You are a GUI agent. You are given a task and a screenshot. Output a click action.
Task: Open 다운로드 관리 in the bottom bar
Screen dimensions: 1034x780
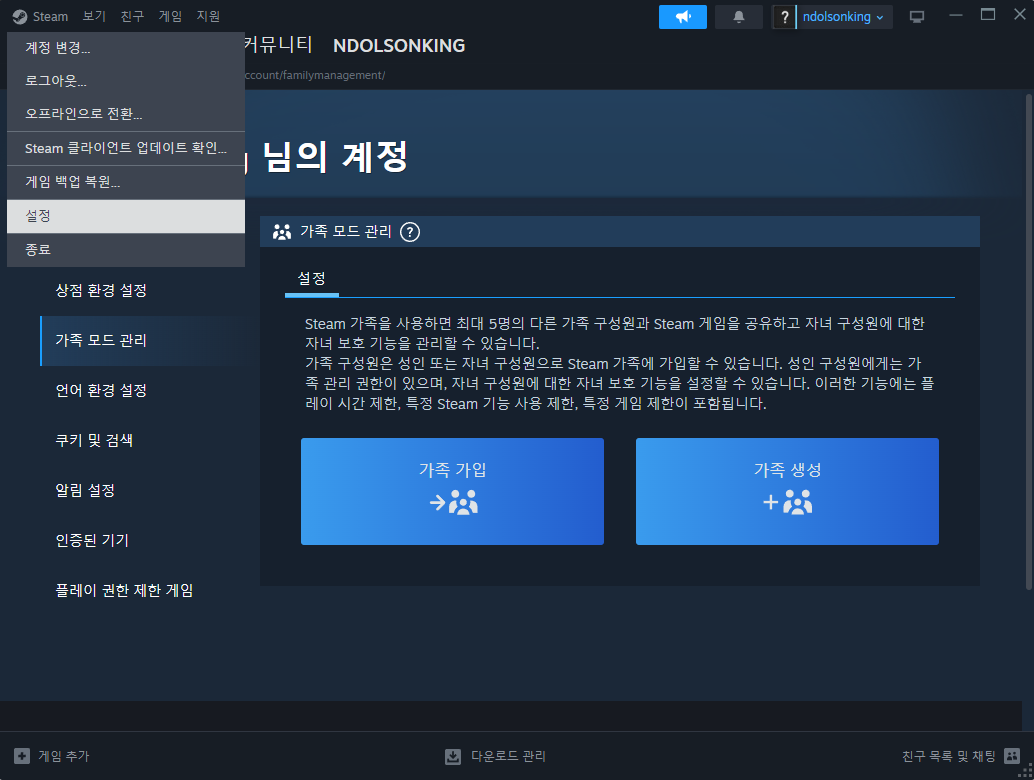508,756
